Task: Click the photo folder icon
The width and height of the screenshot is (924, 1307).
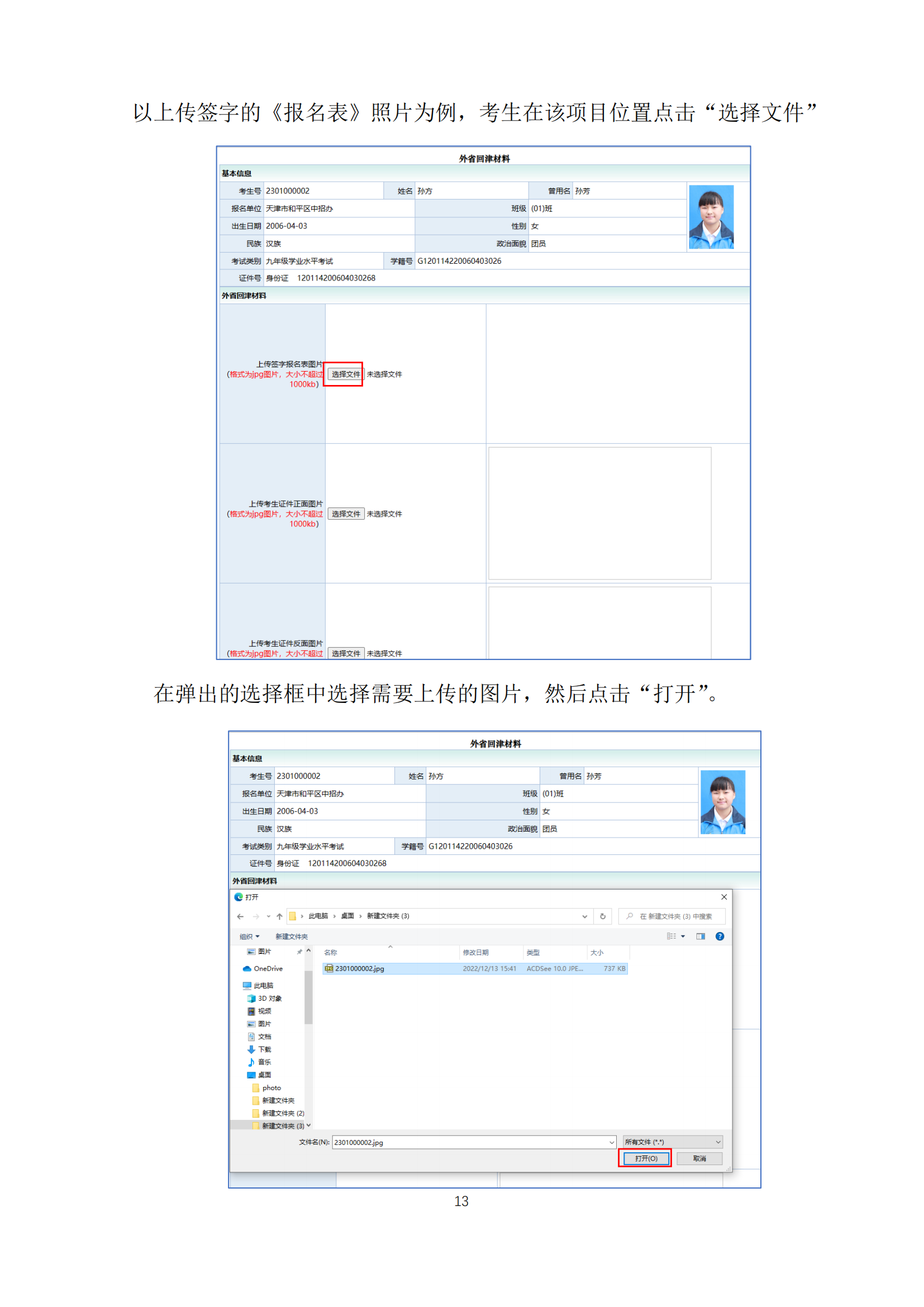Action: click(x=255, y=1088)
